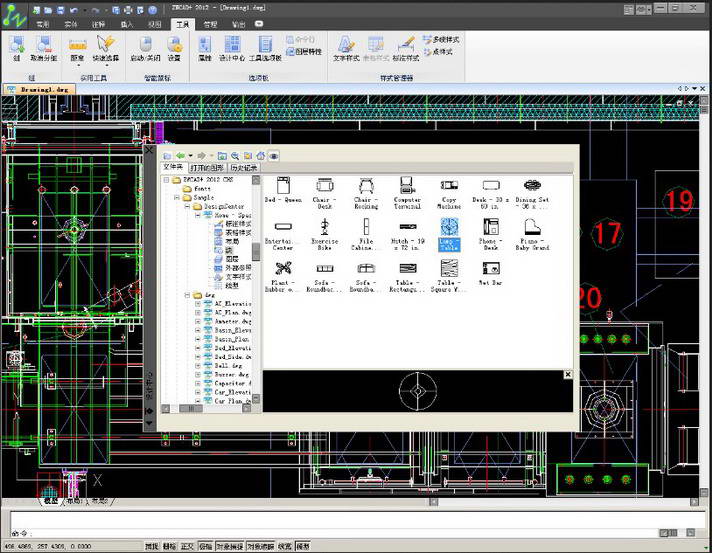Image resolution: width=712 pixels, height=553 pixels.
Task: Collapse the Sample folder tree node
Action: tap(174, 198)
